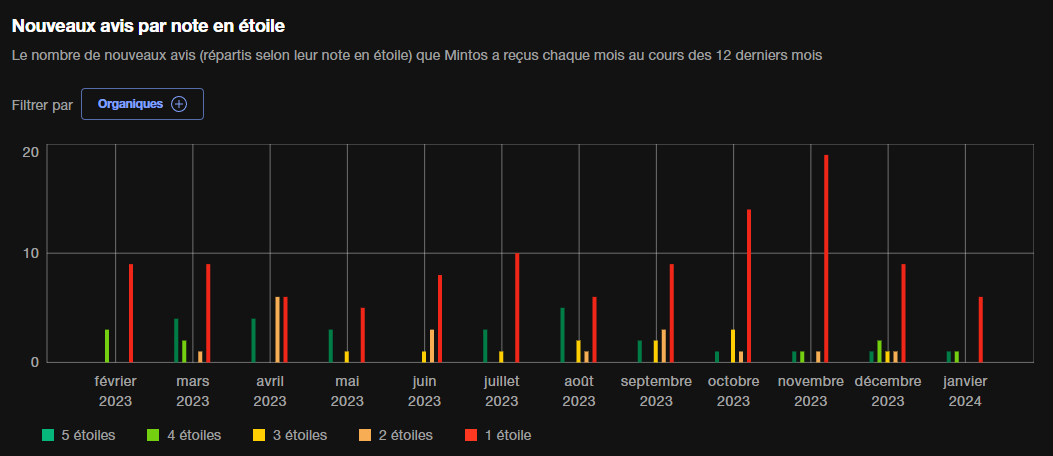This screenshot has width=1053, height=456.
Task: Click the plus icon in Organiques filter
Action: pyautogui.click(x=179, y=104)
